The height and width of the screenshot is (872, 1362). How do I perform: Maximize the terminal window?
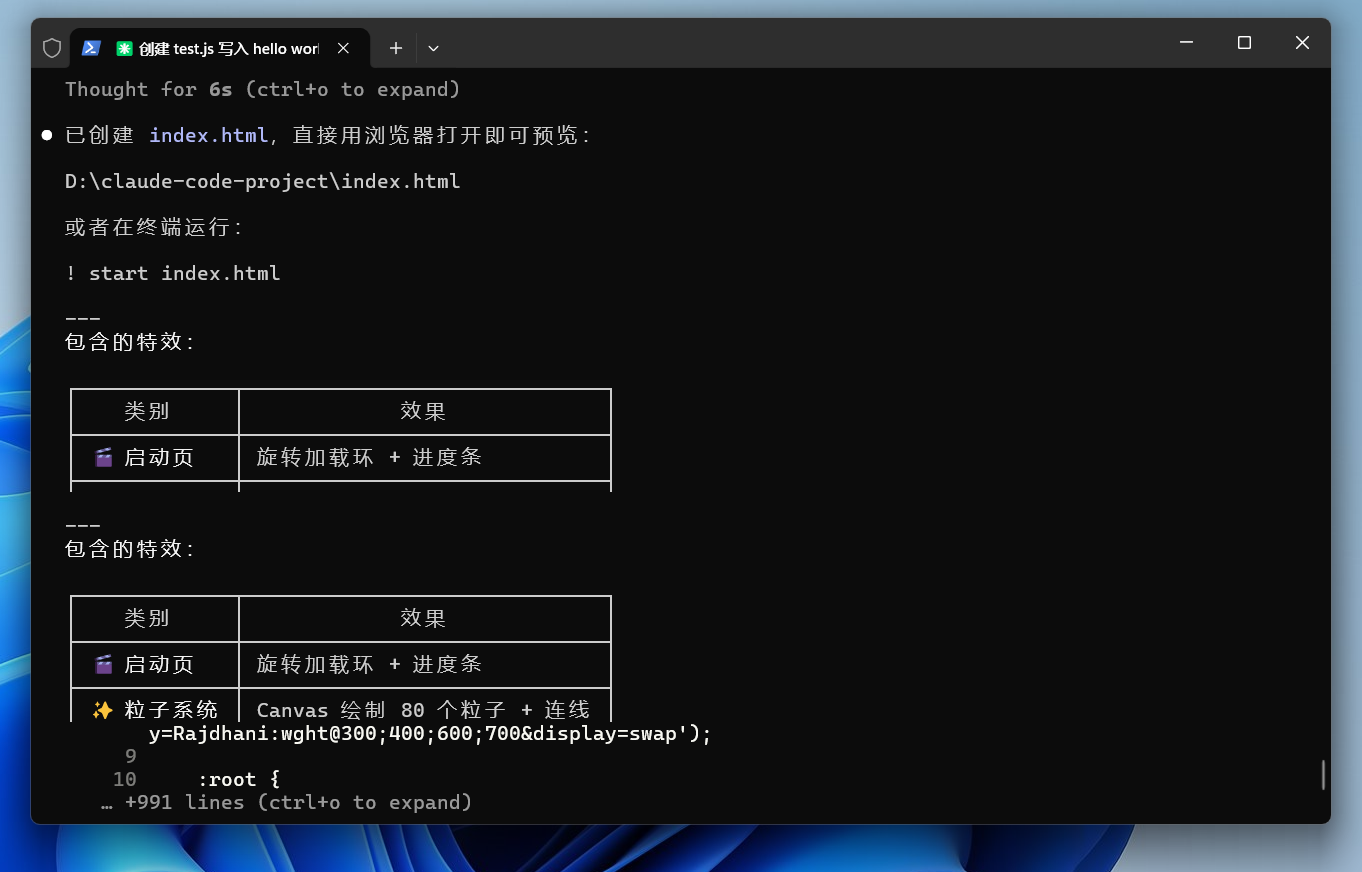click(1244, 43)
